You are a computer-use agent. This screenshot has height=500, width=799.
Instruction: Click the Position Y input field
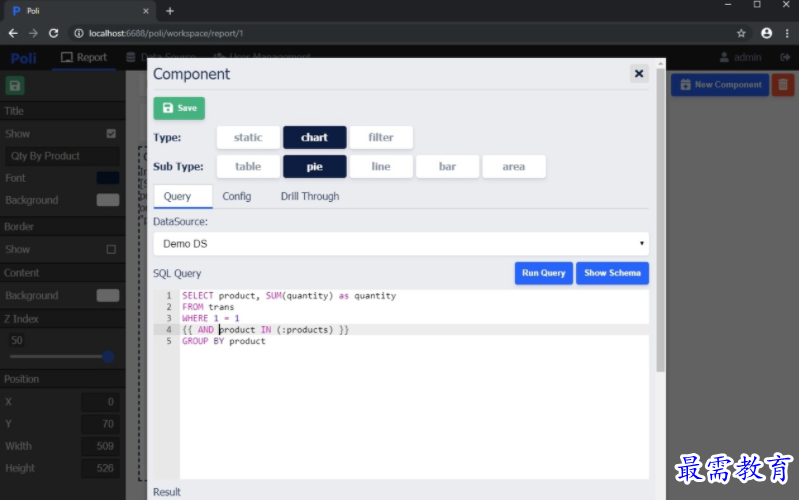[100, 424]
